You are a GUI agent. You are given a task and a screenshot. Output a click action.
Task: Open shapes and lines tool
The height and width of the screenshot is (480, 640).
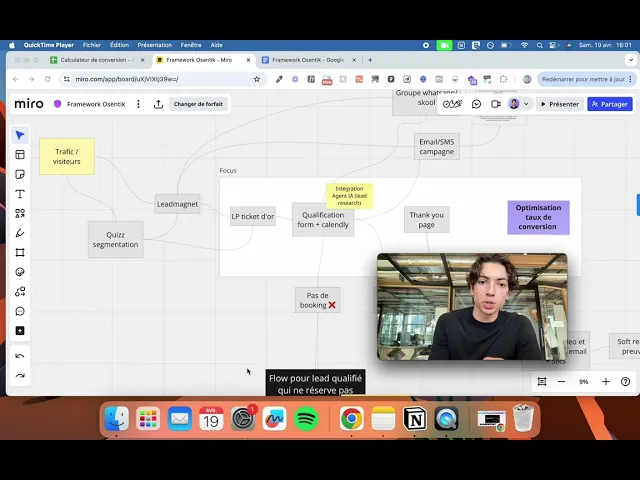pos(20,213)
